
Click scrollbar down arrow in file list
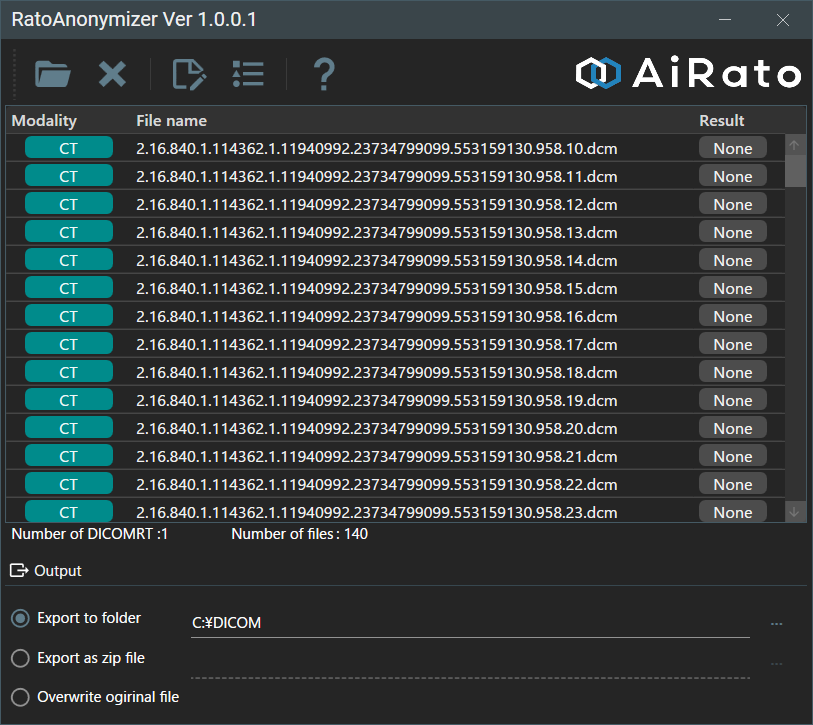coord(795,511)
